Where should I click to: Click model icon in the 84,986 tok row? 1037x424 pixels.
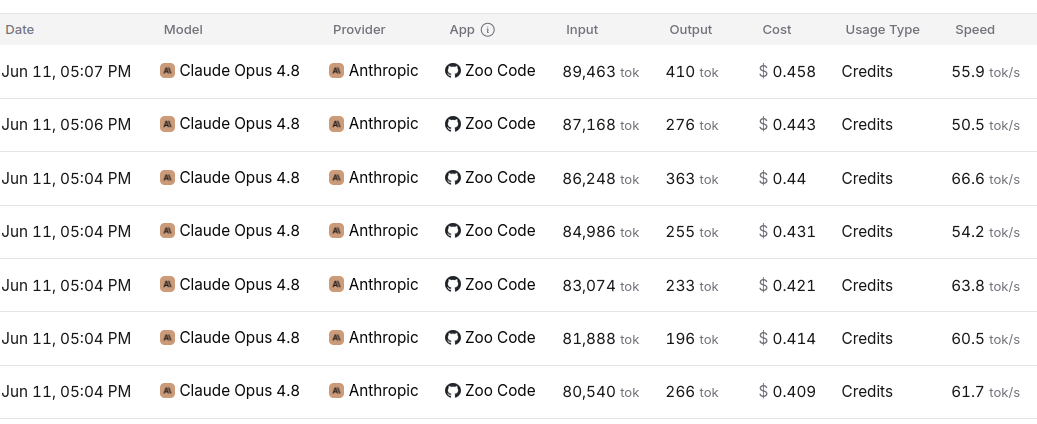coord(167,230)
